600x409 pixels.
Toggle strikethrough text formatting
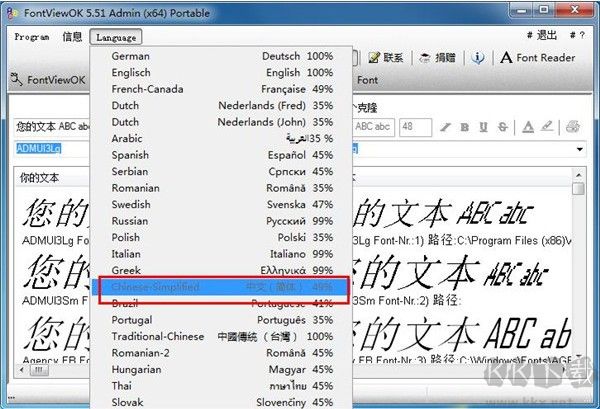[500, 127]
